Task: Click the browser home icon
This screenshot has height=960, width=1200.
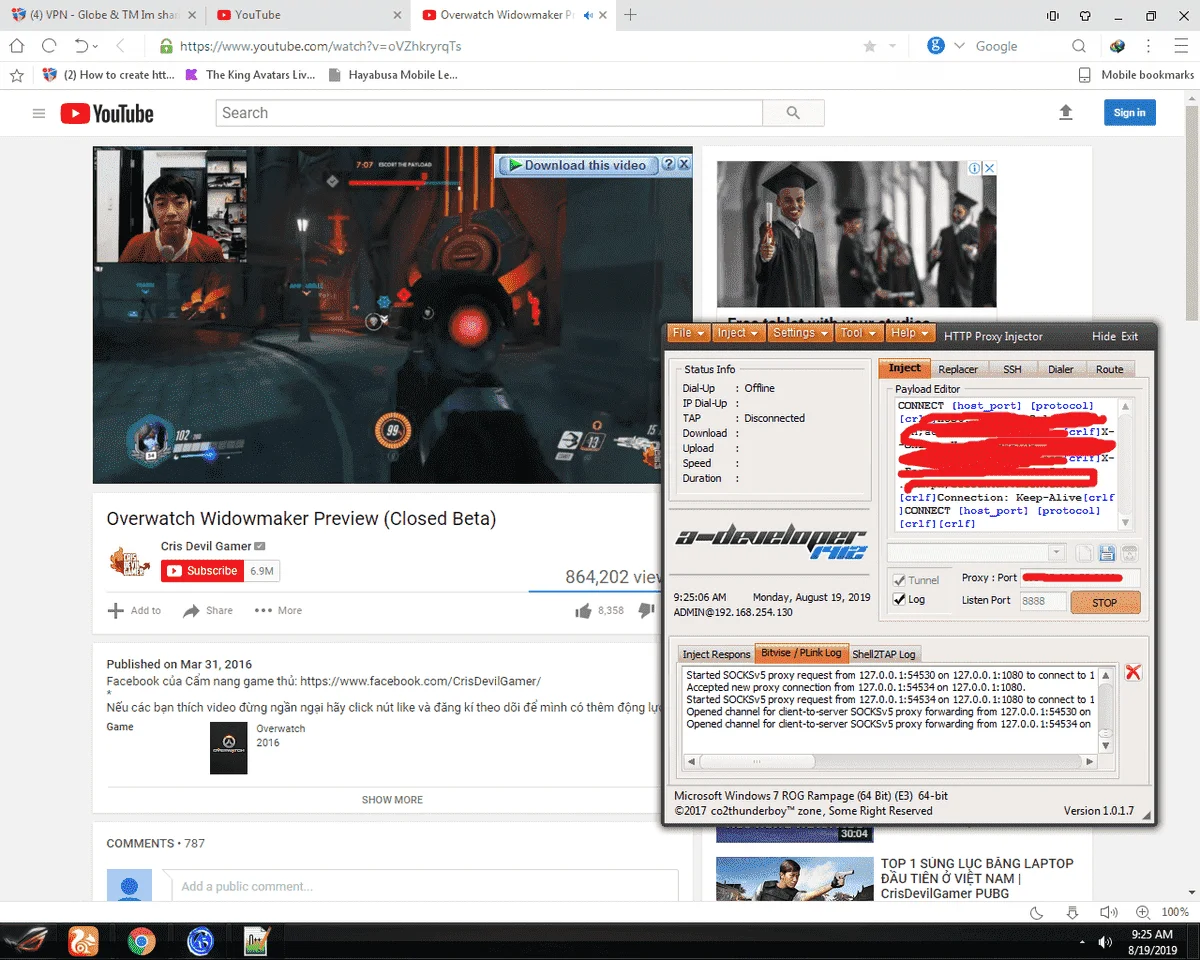Action: point(16,46)
